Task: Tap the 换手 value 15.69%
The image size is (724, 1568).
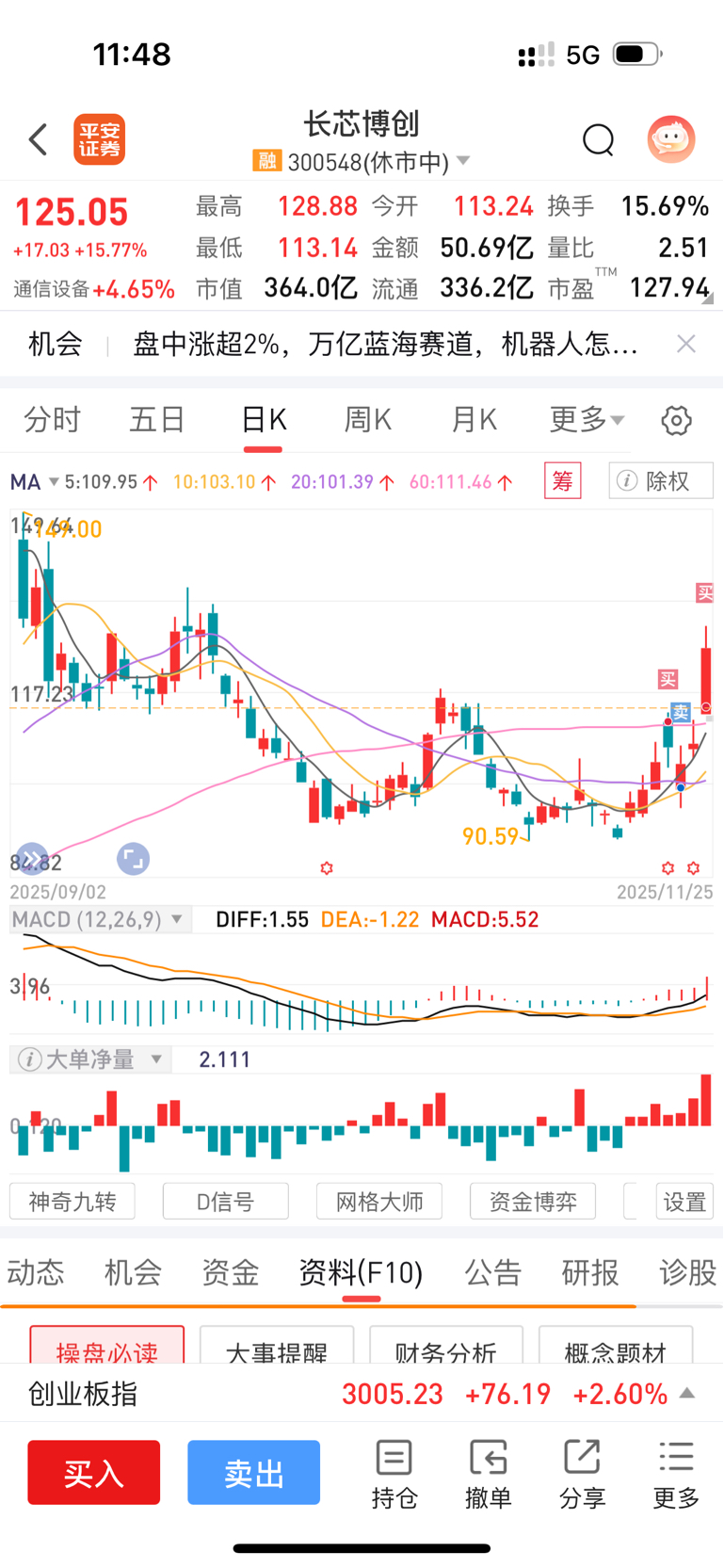Action: tap(665, 205)
